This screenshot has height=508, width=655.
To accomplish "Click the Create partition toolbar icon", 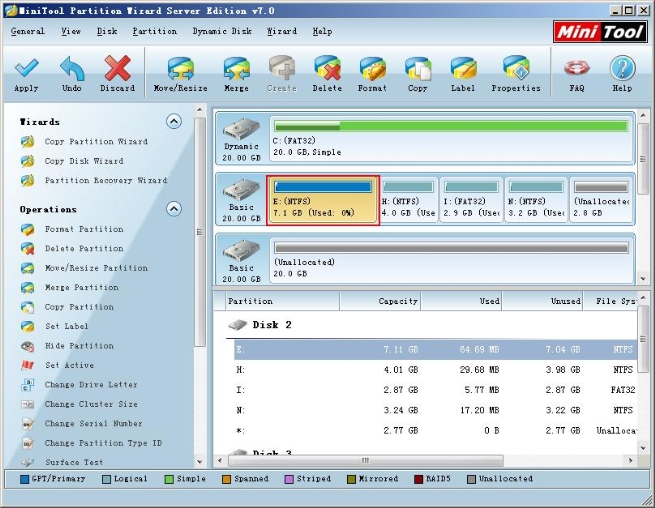I will 282,68.
